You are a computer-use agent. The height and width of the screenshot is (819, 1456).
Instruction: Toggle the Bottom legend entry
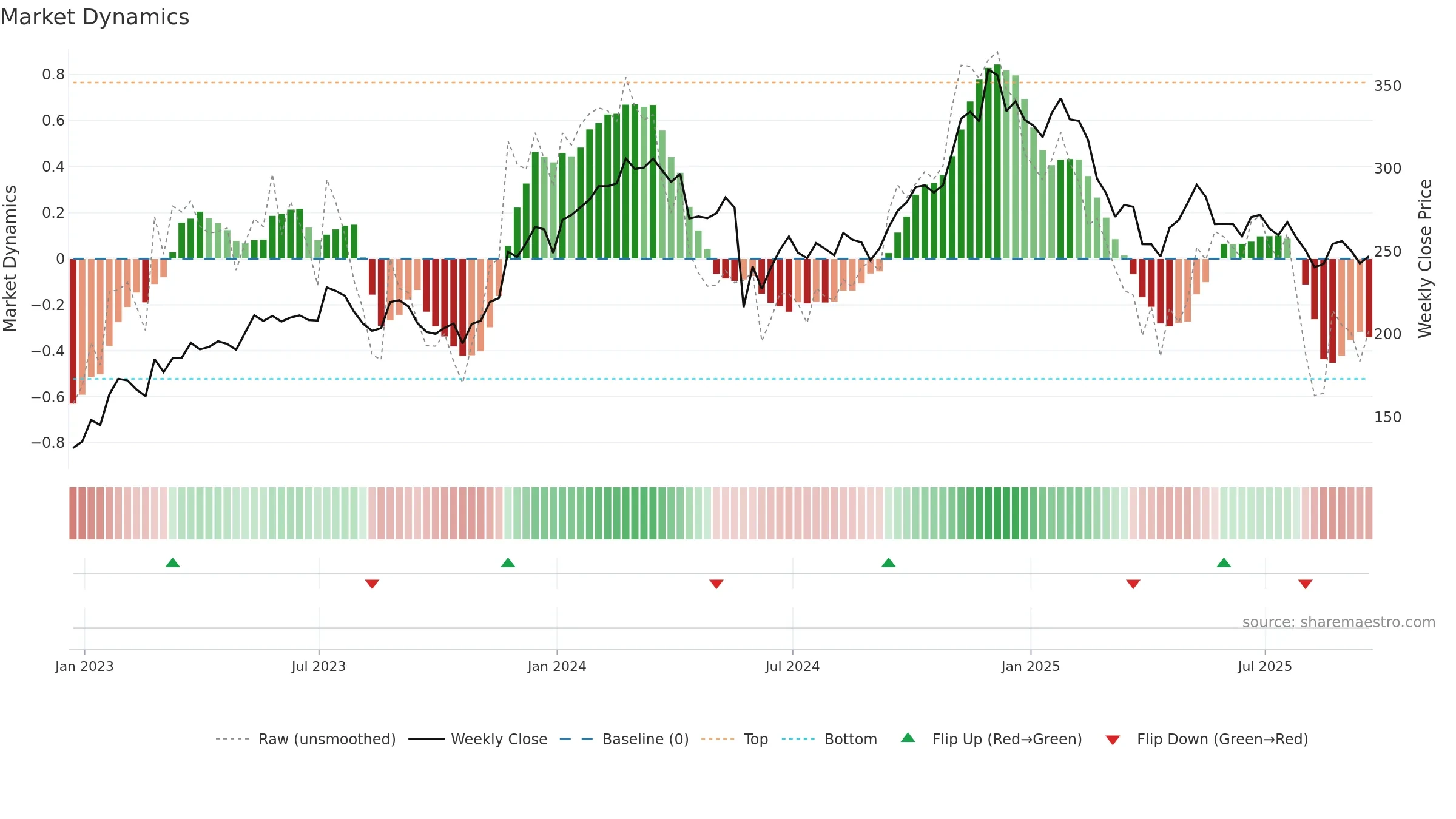(829, 739)
